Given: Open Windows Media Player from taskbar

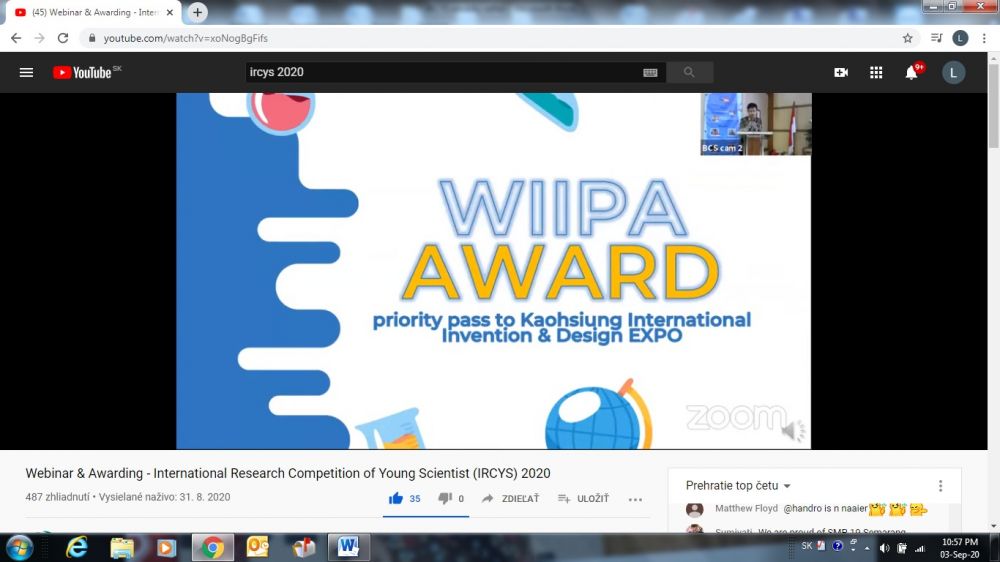Looking at the screenshot, I should click(166, 547).
